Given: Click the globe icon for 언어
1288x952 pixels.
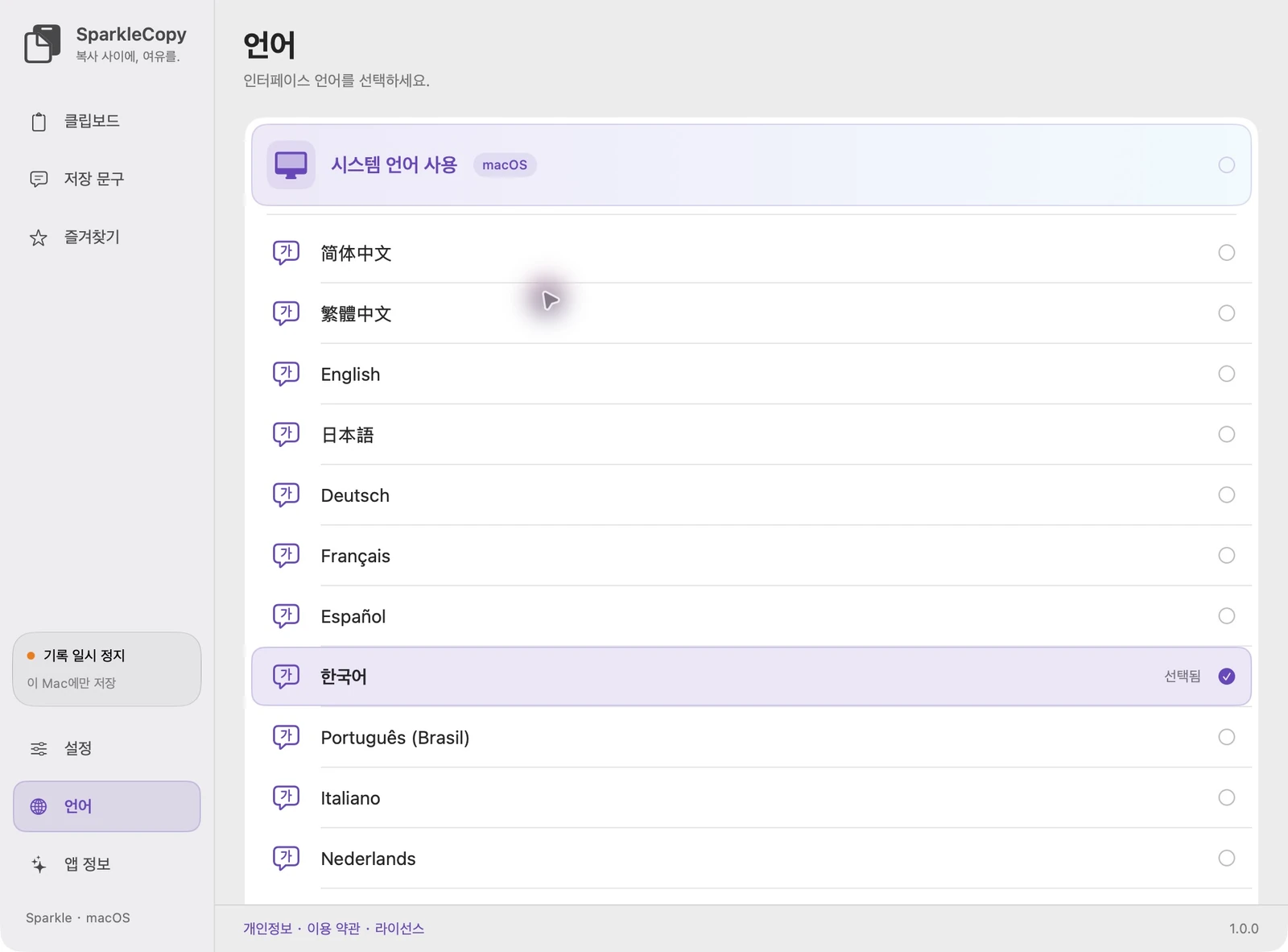Looking at the screenshot, I should point(39,806).
